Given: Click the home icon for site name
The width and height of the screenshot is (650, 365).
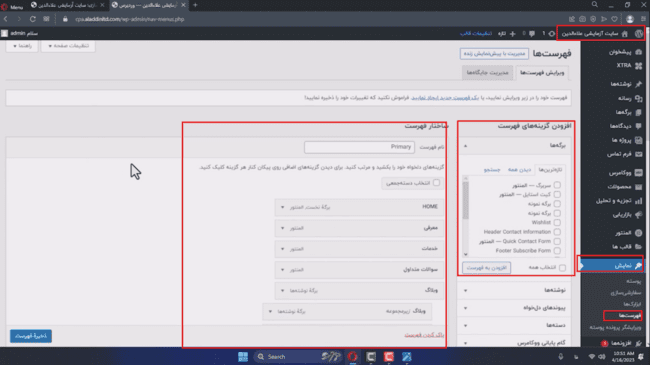Looking at the screenshot, I should 625,34.
